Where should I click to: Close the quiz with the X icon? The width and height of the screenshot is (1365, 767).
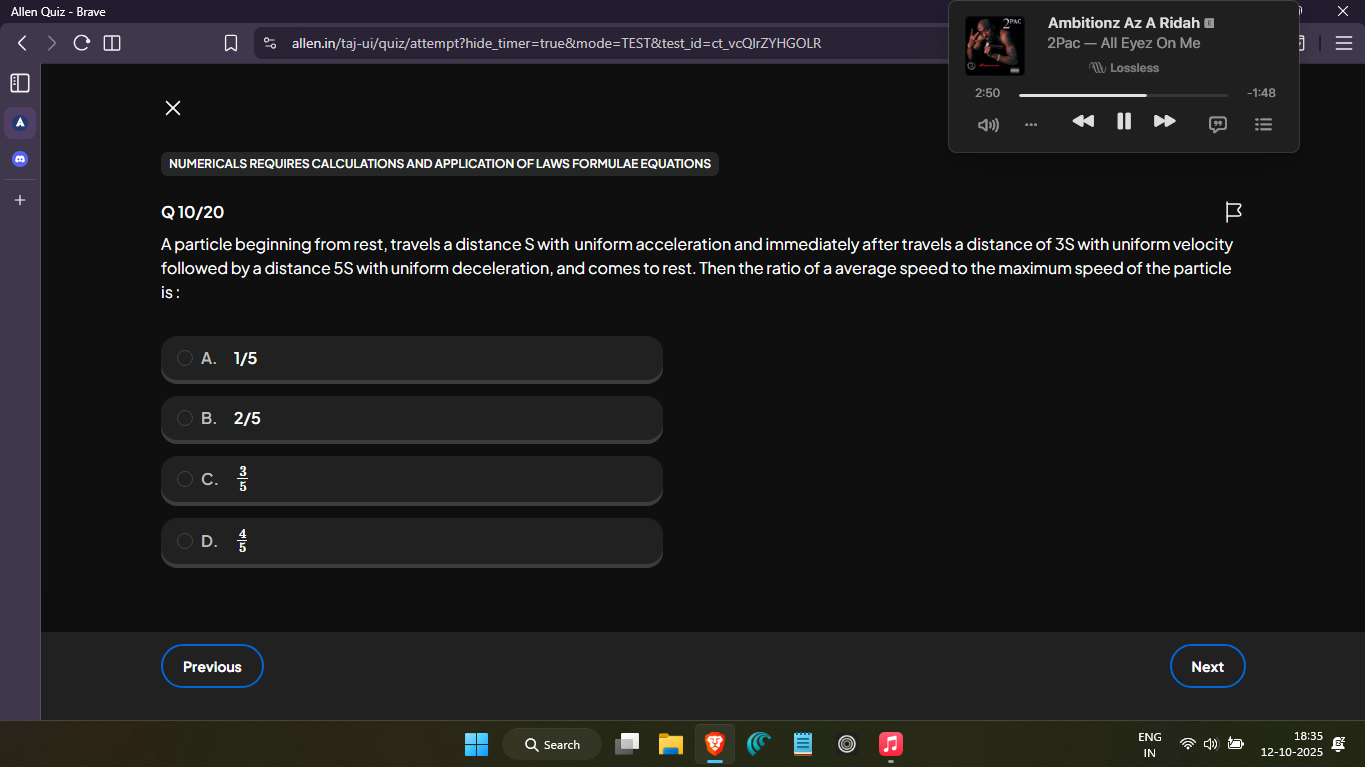click(x=173, y=108)
